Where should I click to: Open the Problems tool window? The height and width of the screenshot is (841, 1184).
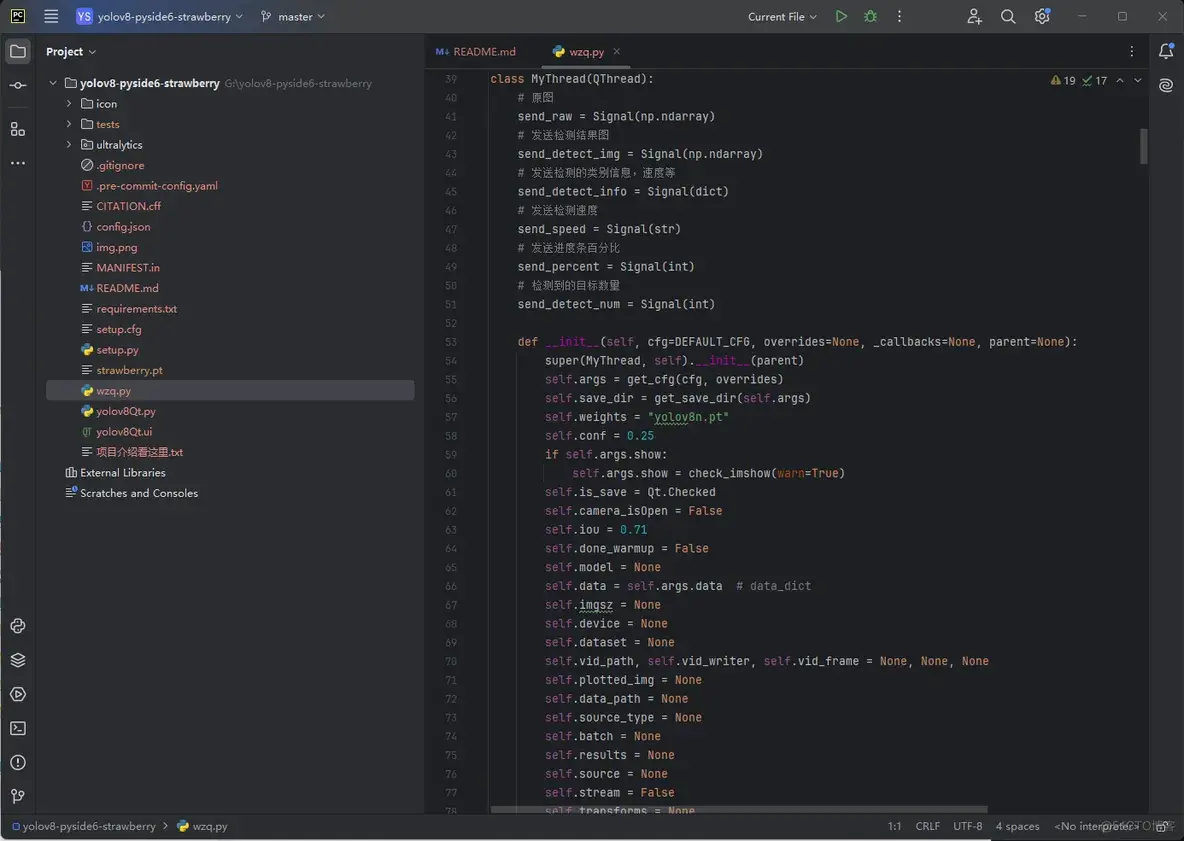click(18, 762)
